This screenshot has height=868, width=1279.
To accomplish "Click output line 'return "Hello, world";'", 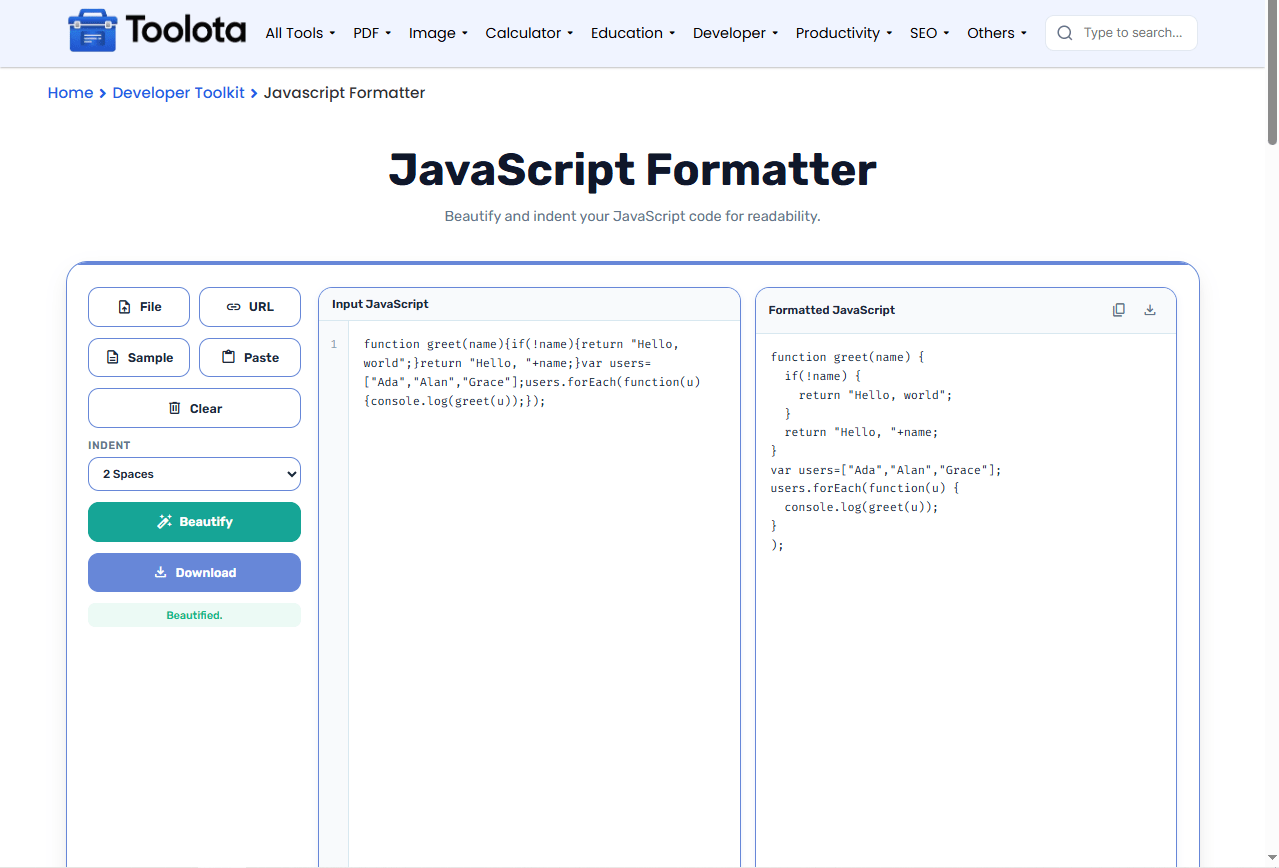I will (876, 395).
